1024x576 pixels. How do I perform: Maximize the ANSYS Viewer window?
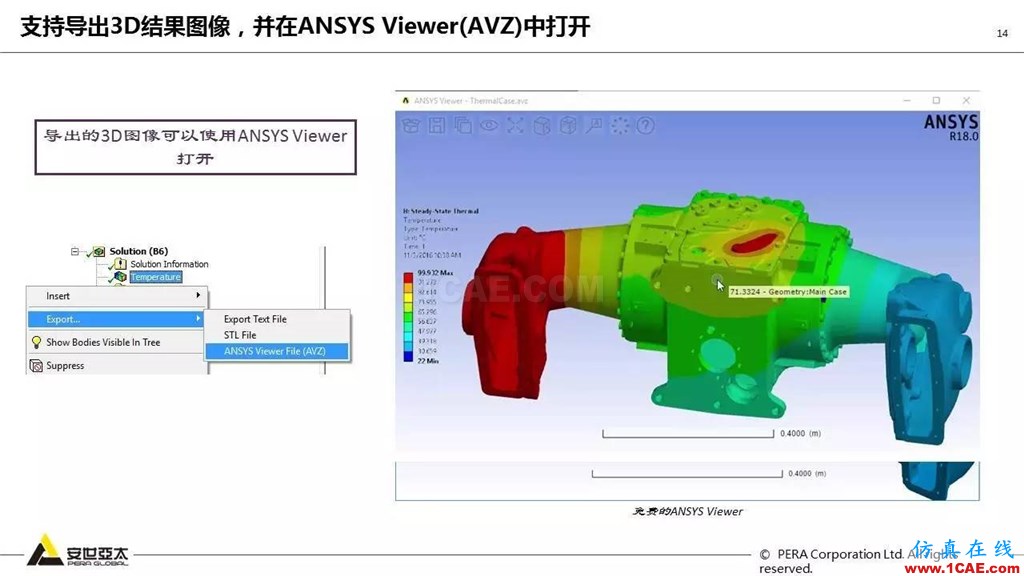(936, 101)
